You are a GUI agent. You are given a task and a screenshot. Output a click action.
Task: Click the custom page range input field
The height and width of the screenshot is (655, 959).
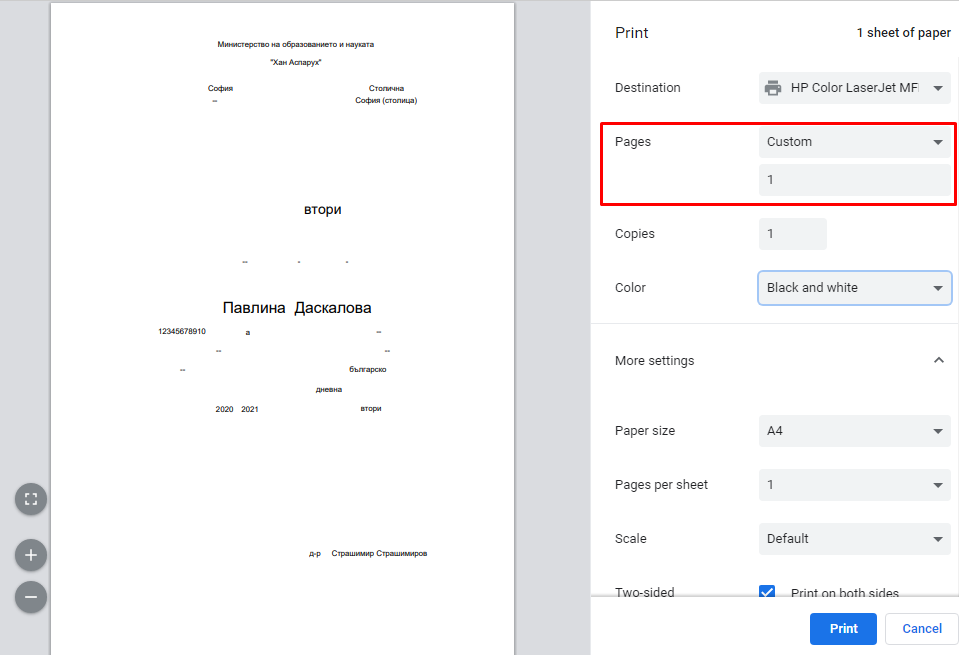click(x=854, y=180)
